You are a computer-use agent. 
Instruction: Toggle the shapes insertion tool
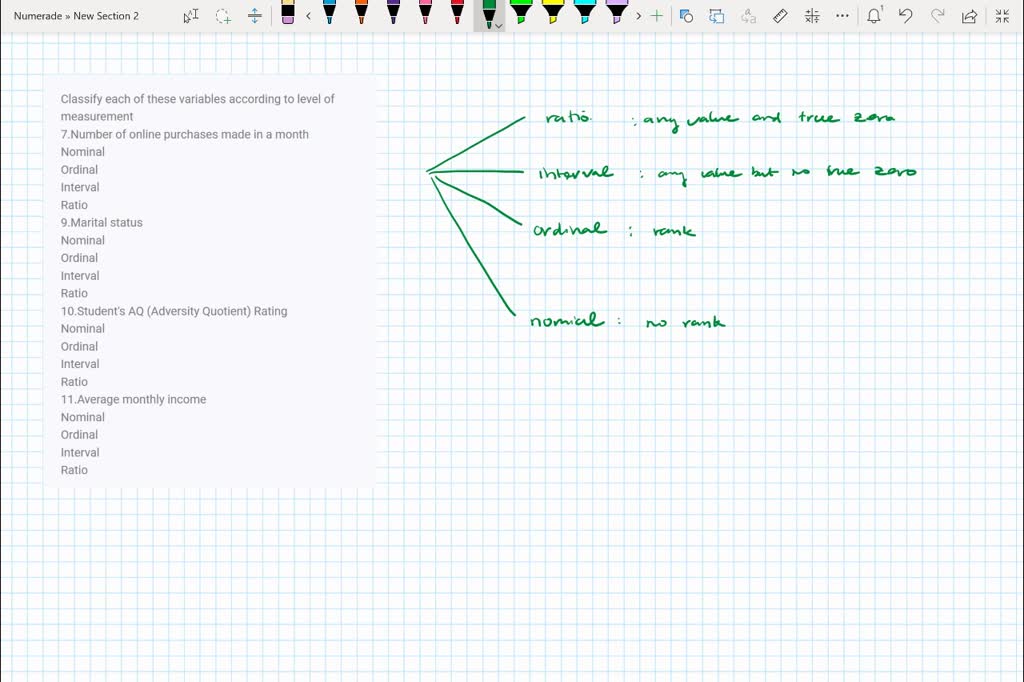coord(687,15)
